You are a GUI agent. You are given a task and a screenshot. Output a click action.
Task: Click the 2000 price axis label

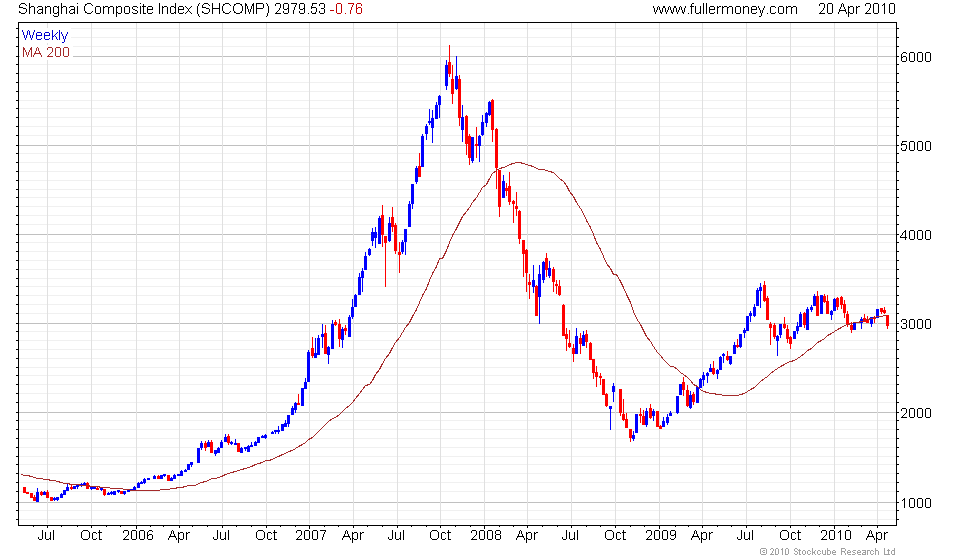point(916,412)
